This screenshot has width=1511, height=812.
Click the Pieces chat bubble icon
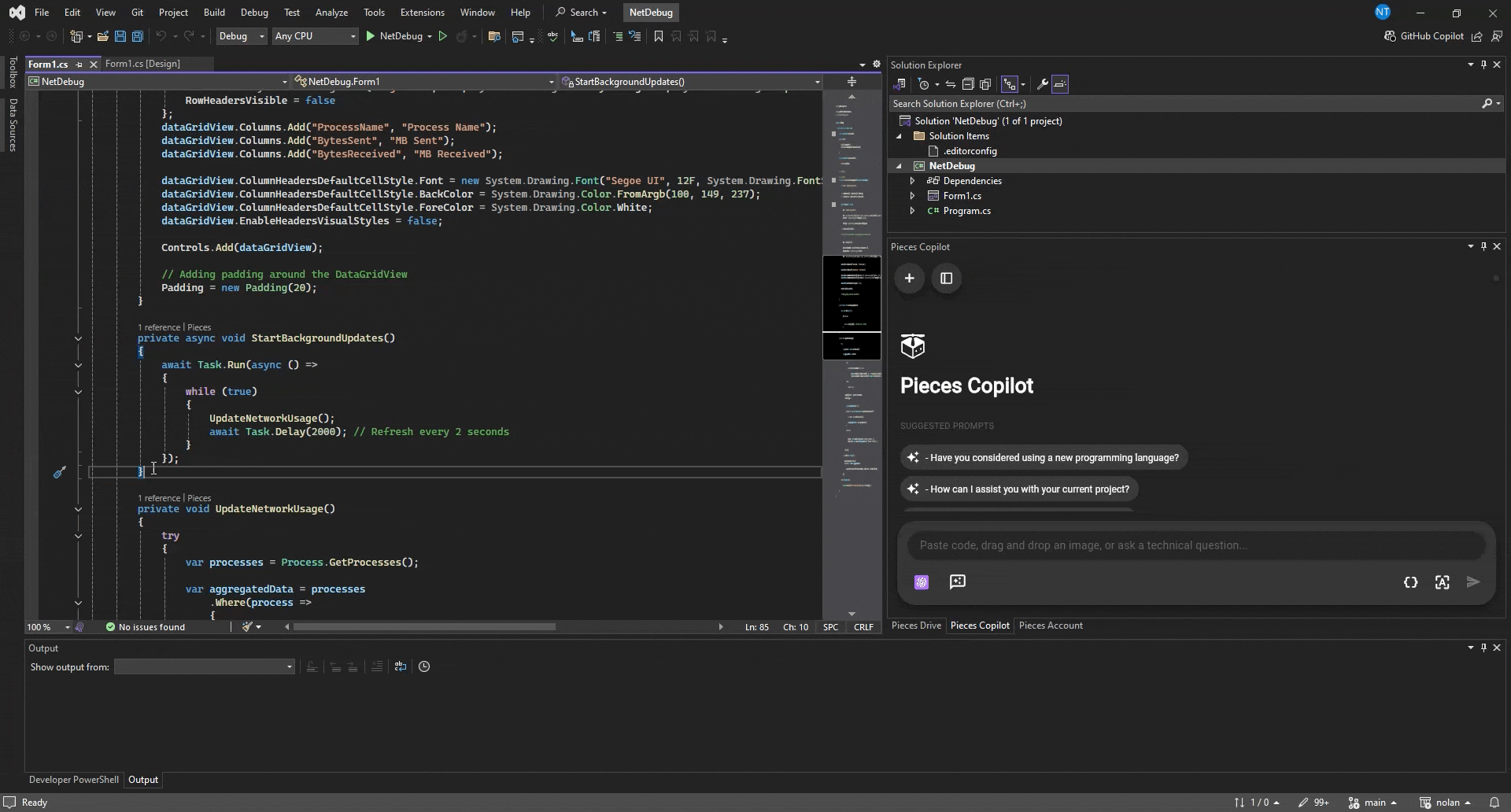point(957,582)
